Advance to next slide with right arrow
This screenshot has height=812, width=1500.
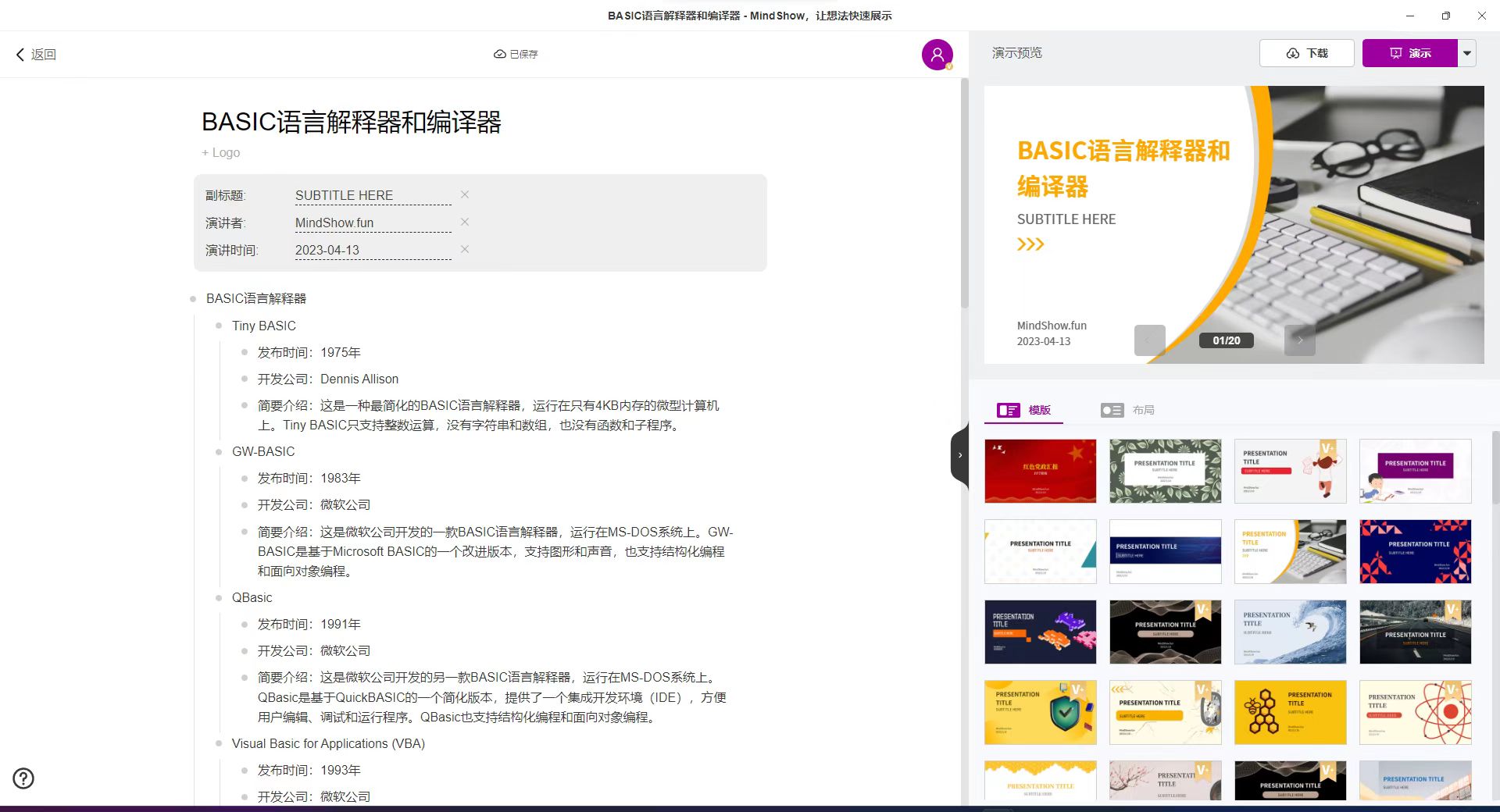[1299, 340]
